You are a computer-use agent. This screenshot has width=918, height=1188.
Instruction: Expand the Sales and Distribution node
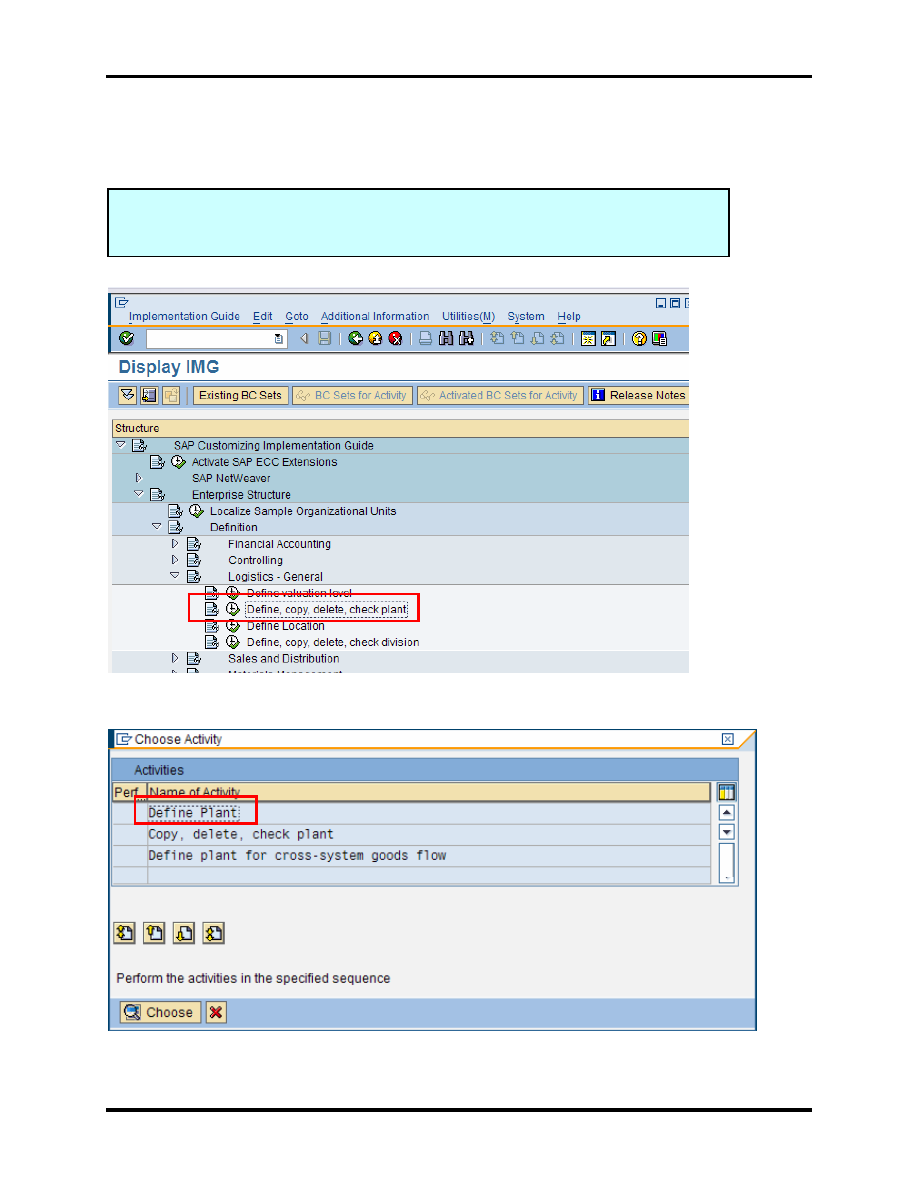(x=175, y=658)
